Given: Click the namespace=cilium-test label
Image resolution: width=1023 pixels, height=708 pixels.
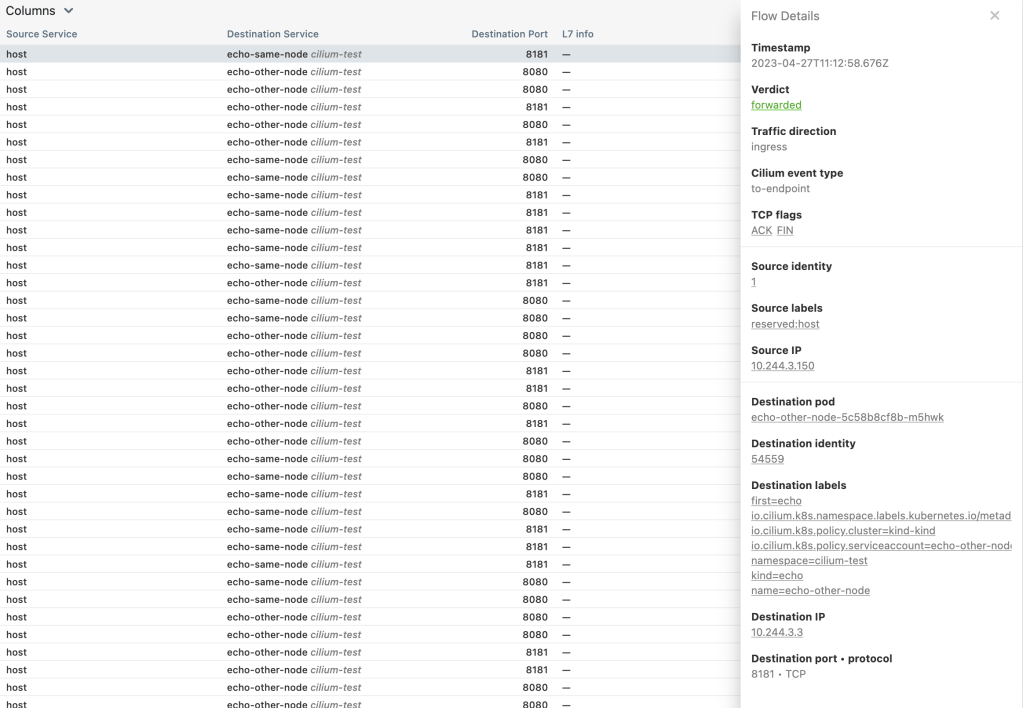Looking at the screenshot, I should pyautogui.click(x=809, y=561).
